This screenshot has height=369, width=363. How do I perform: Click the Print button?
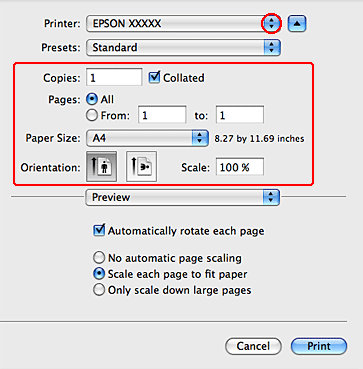click(319, 346)
